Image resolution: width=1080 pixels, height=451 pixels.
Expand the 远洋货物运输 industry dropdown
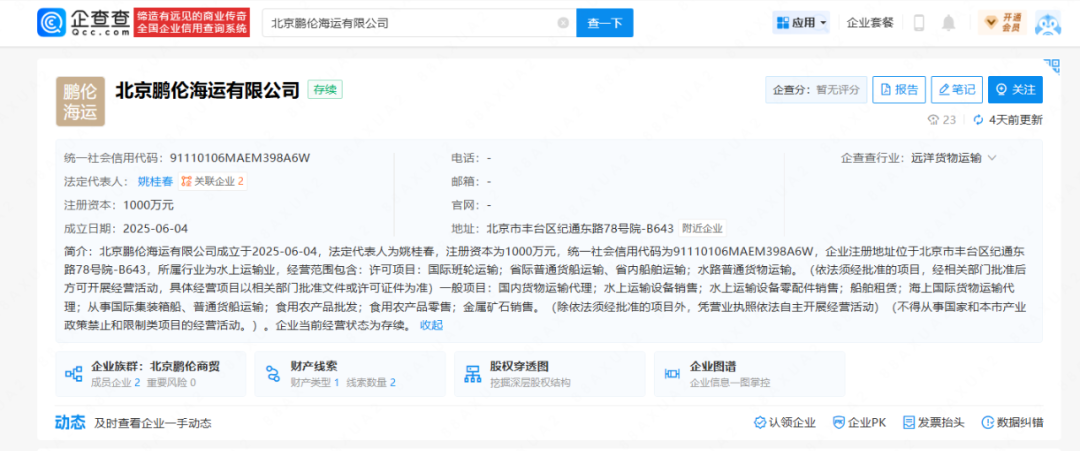tap(953, 158)
